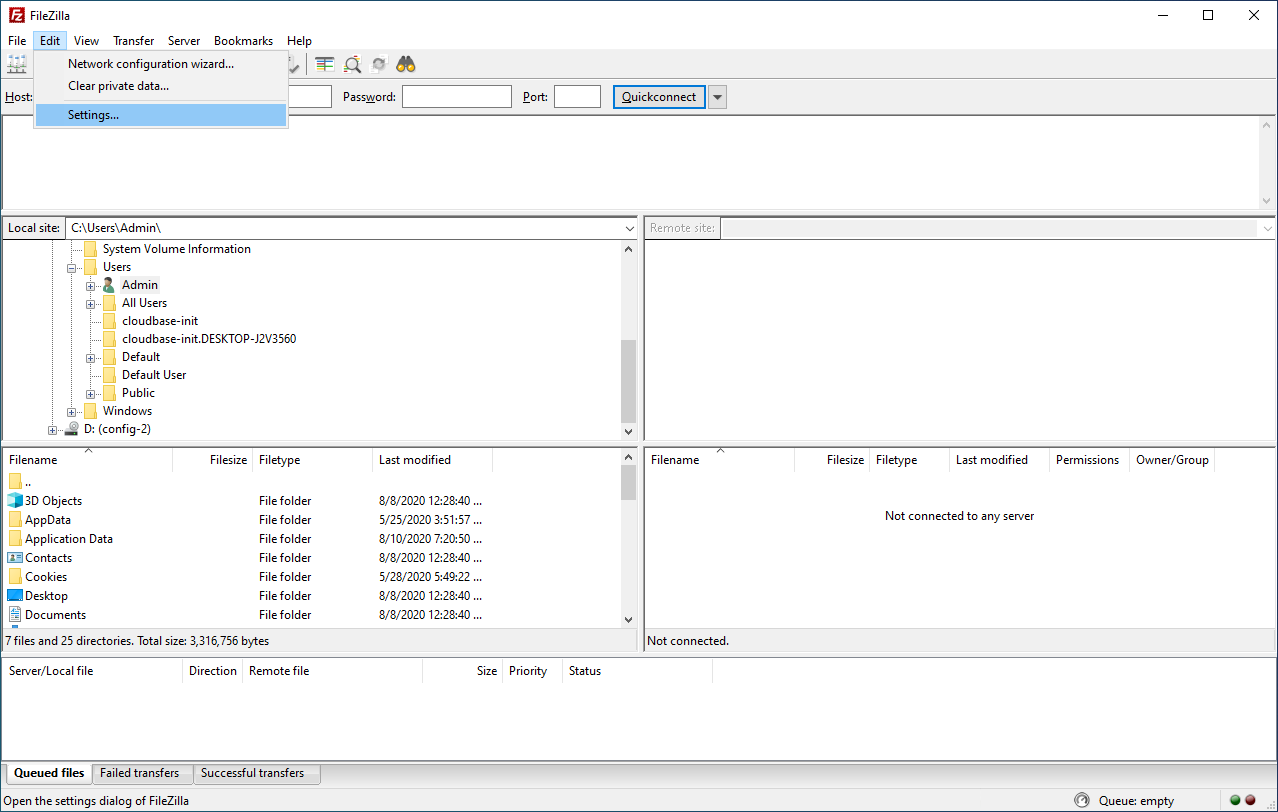Choose Clear private data... menu entry
This screenshot has width=1278, height=812.
(160, 86)
